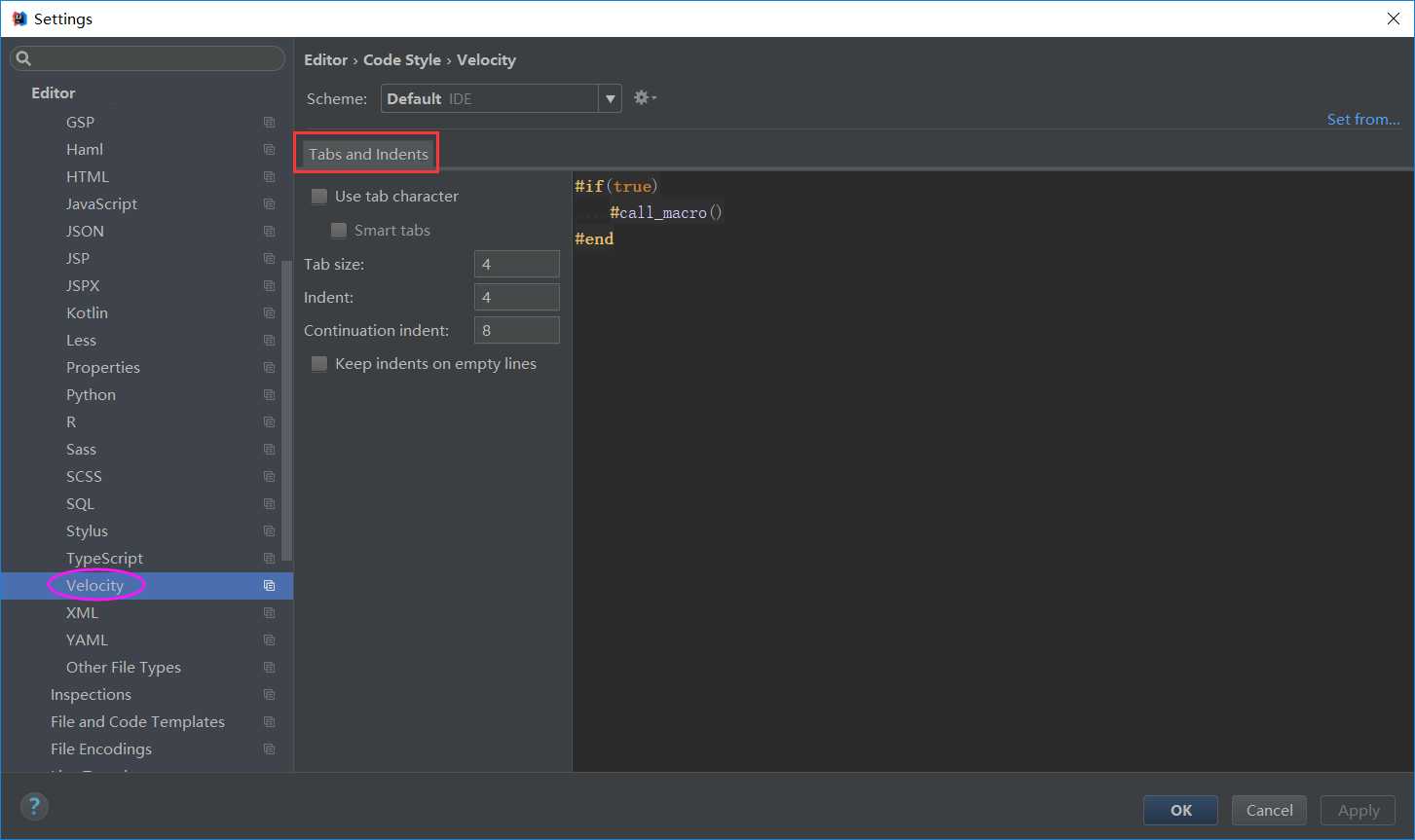
Task: Select the Editor category in tree
Action: pos(54,92)
